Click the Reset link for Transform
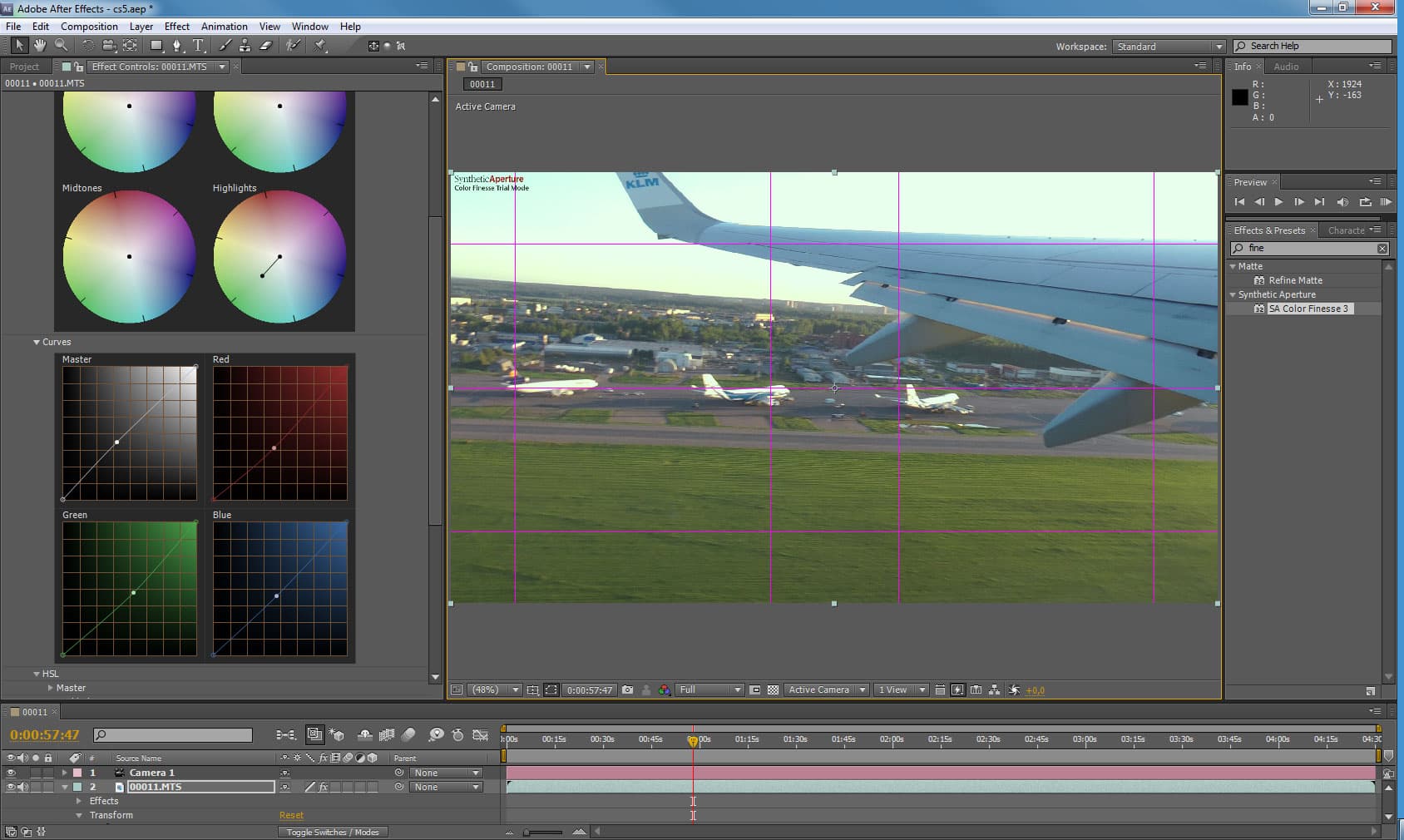 [291, 815]
